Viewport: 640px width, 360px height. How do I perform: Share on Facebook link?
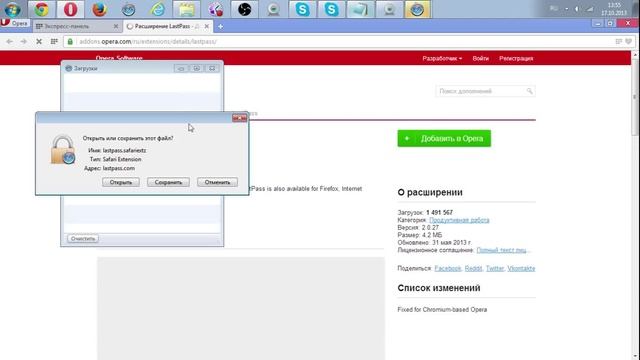point(447,268)
